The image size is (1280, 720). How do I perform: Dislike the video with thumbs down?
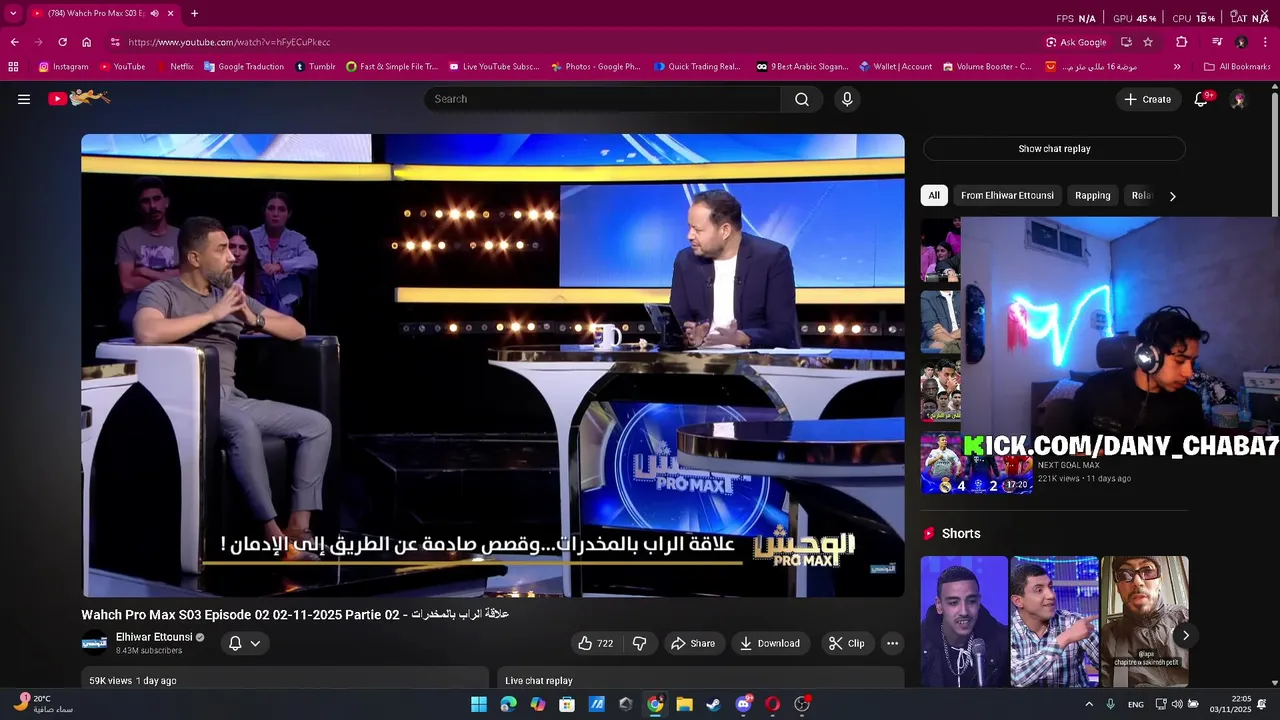click(x=640, y=643)
